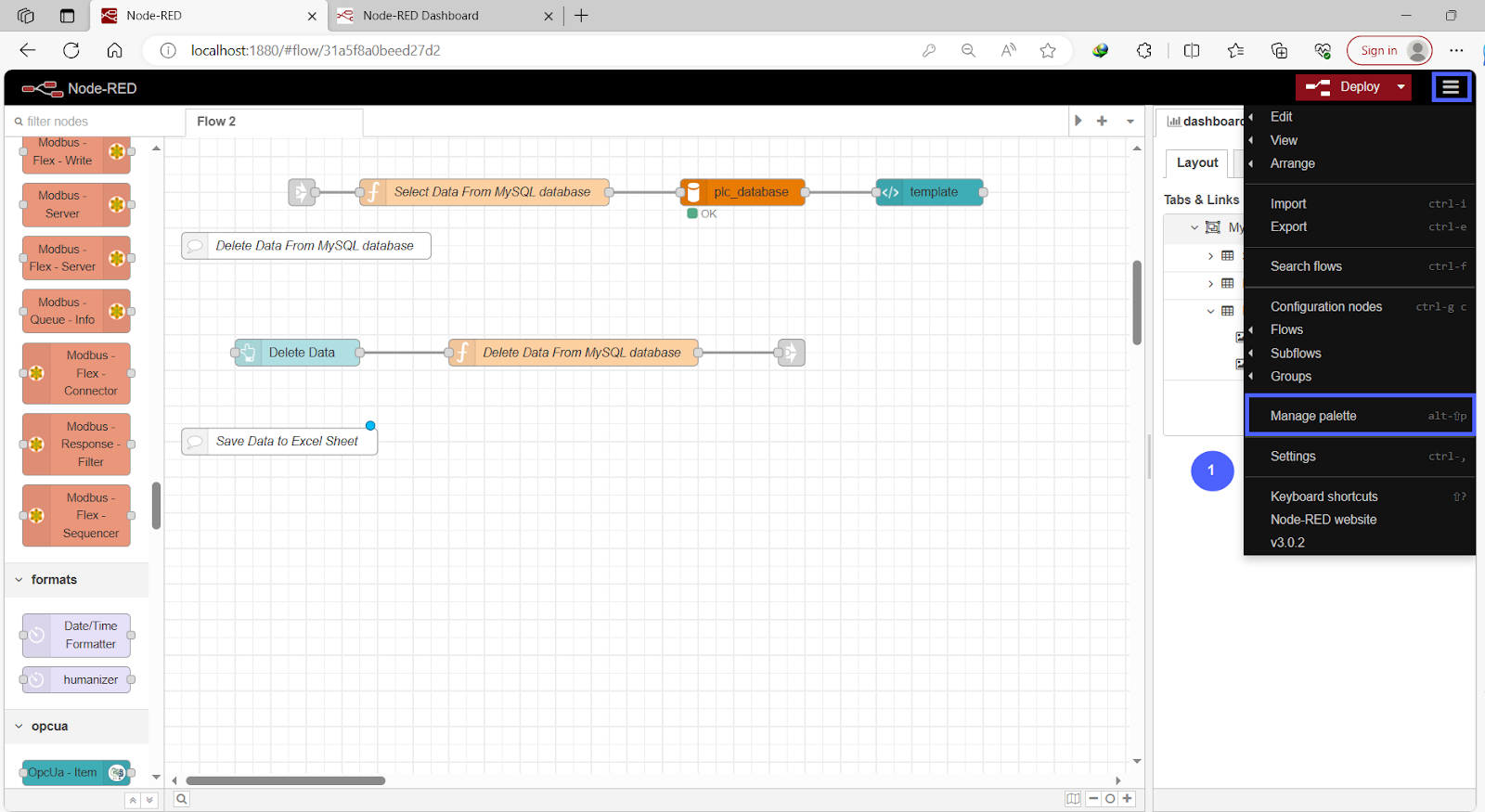Collapse all palette categories double-up arrow
The width and height of the screenshot is (1485, 812).
[x=133, y=800]
